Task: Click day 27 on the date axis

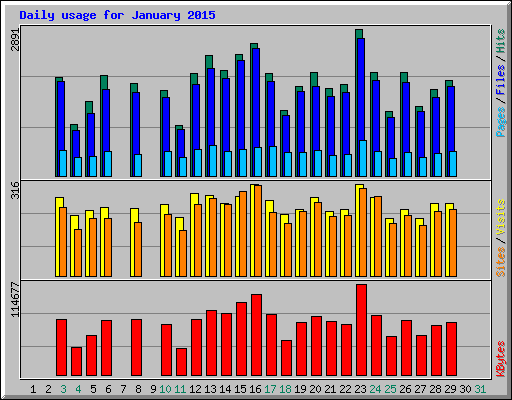Action: (x=420, y=389)
